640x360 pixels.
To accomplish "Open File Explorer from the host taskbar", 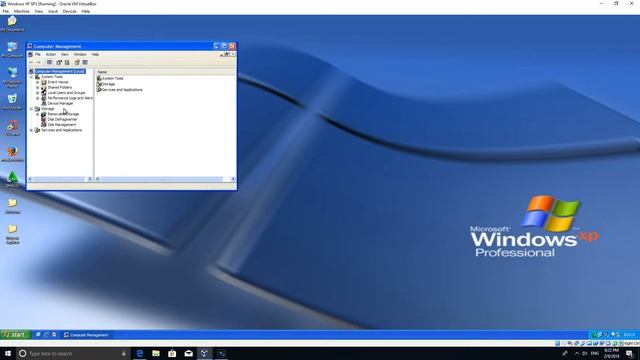I will tap(156, 353).
